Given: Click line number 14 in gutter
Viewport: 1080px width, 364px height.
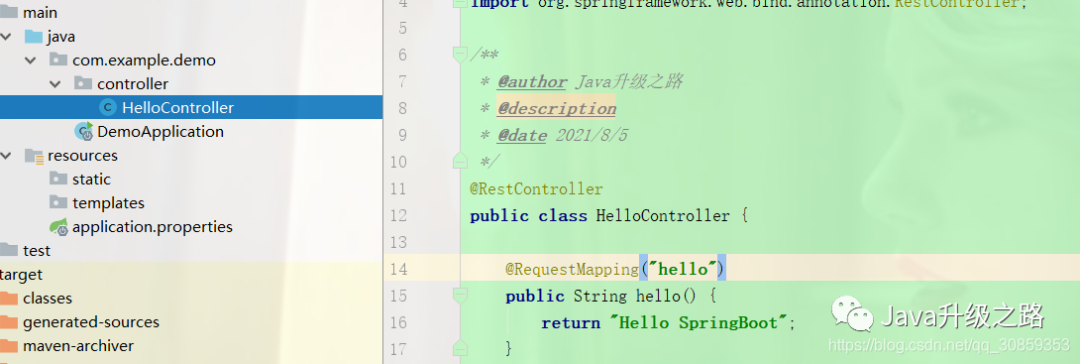Looking at the screenshot, I should (x=399, y=269).
